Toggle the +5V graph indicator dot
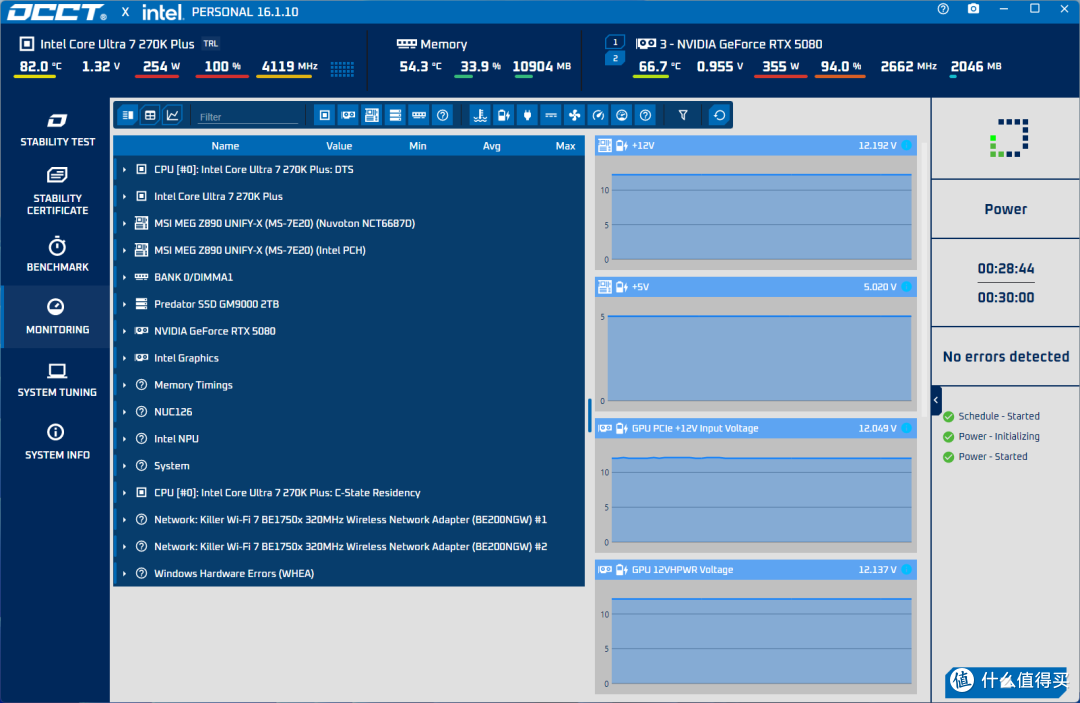Screen dimensions: 1080x703 (x=906, y=286)
